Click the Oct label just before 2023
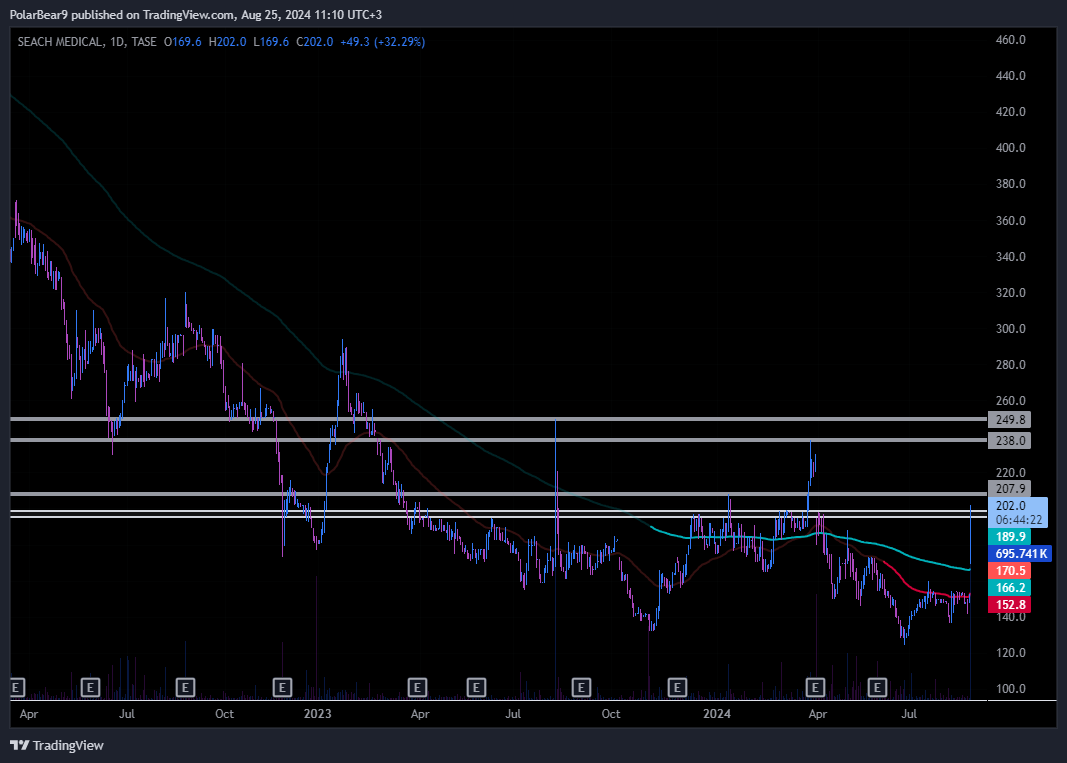The image size is (1067, 763). point(224,713)
